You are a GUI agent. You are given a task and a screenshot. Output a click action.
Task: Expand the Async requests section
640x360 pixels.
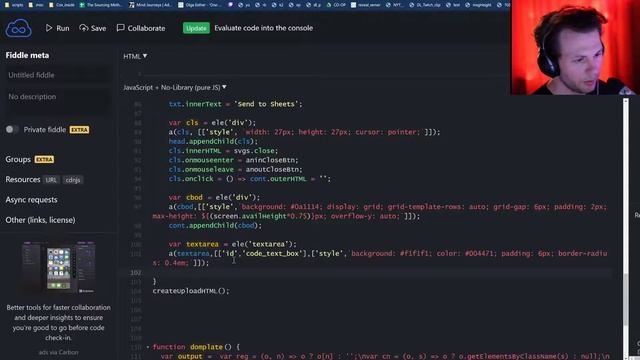[31, 200]
